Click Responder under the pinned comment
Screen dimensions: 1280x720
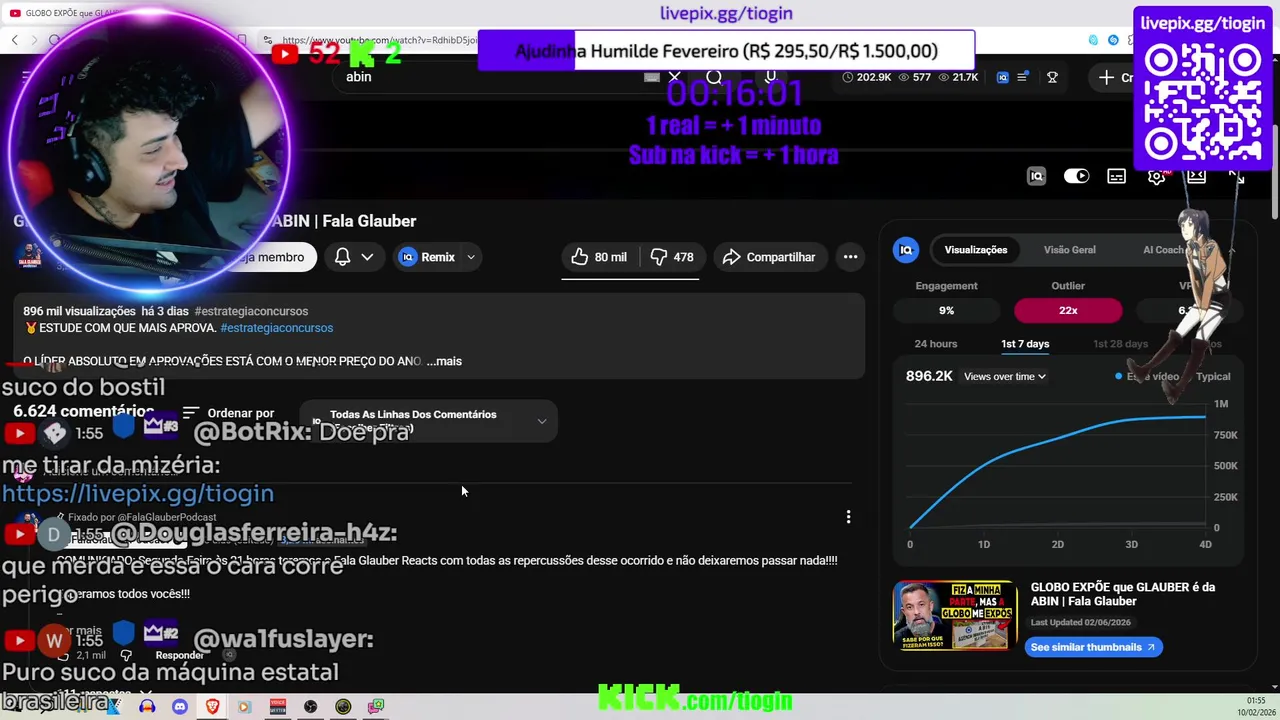(180, 655)
